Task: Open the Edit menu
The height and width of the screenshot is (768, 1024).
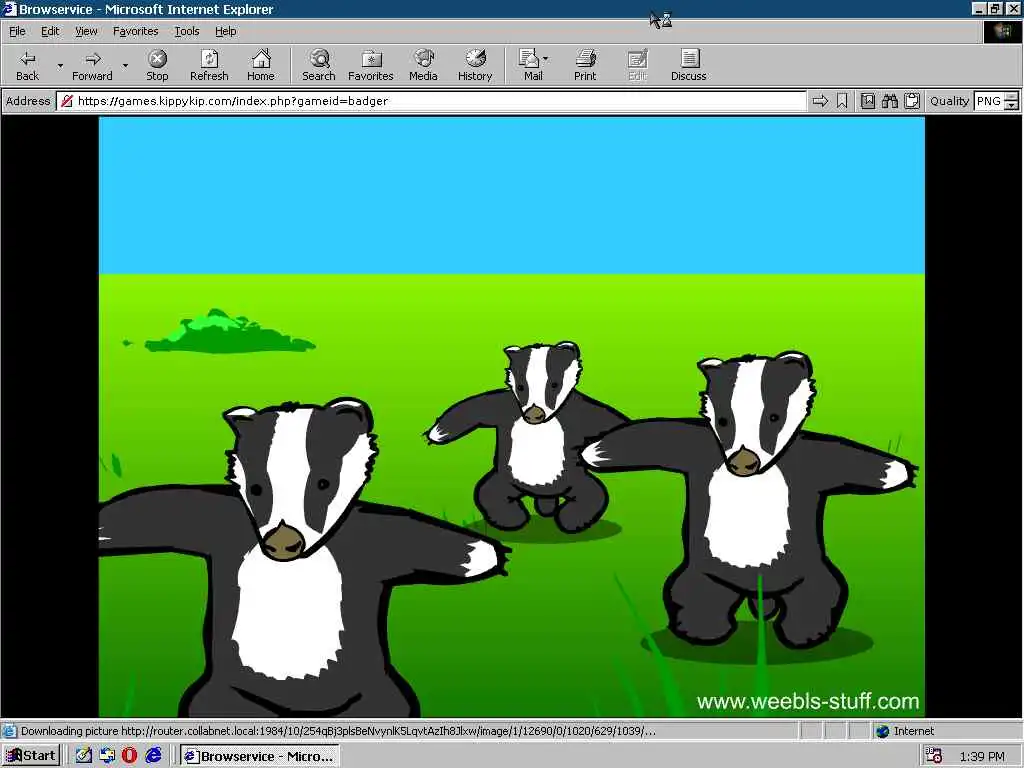Action: coord(50,31)
